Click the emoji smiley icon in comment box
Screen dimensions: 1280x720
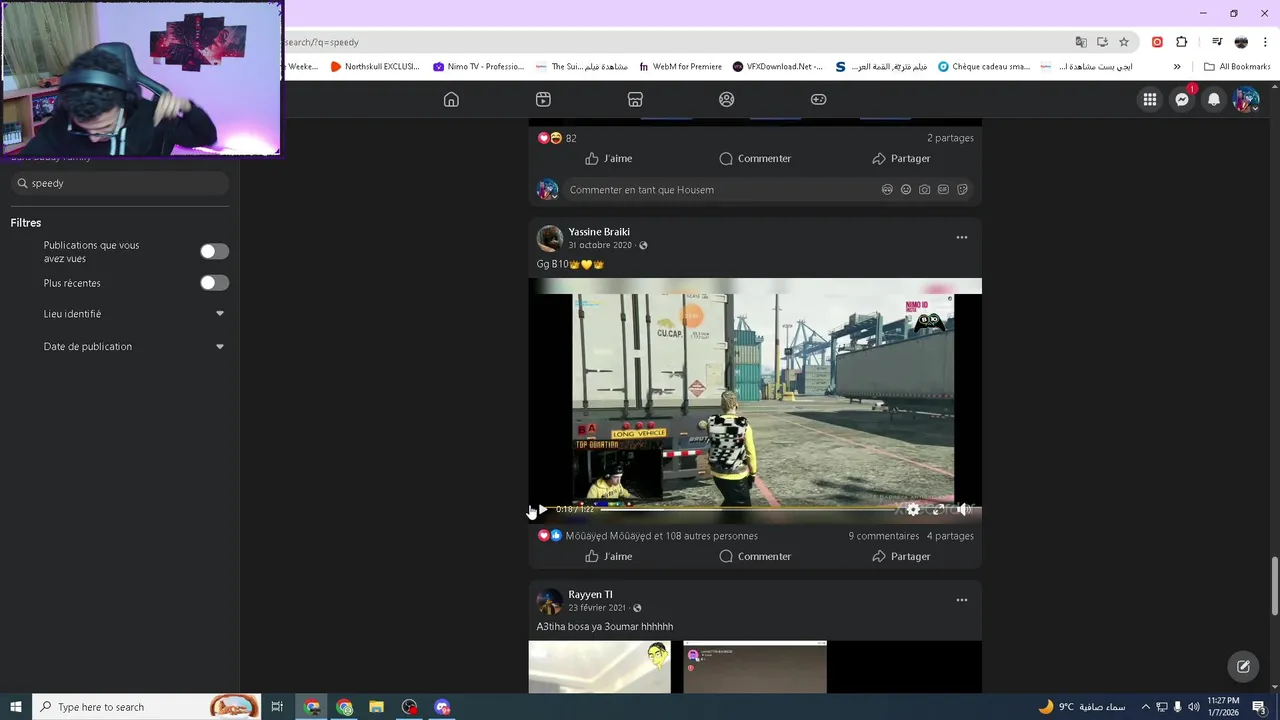click(x=906, y=189)
